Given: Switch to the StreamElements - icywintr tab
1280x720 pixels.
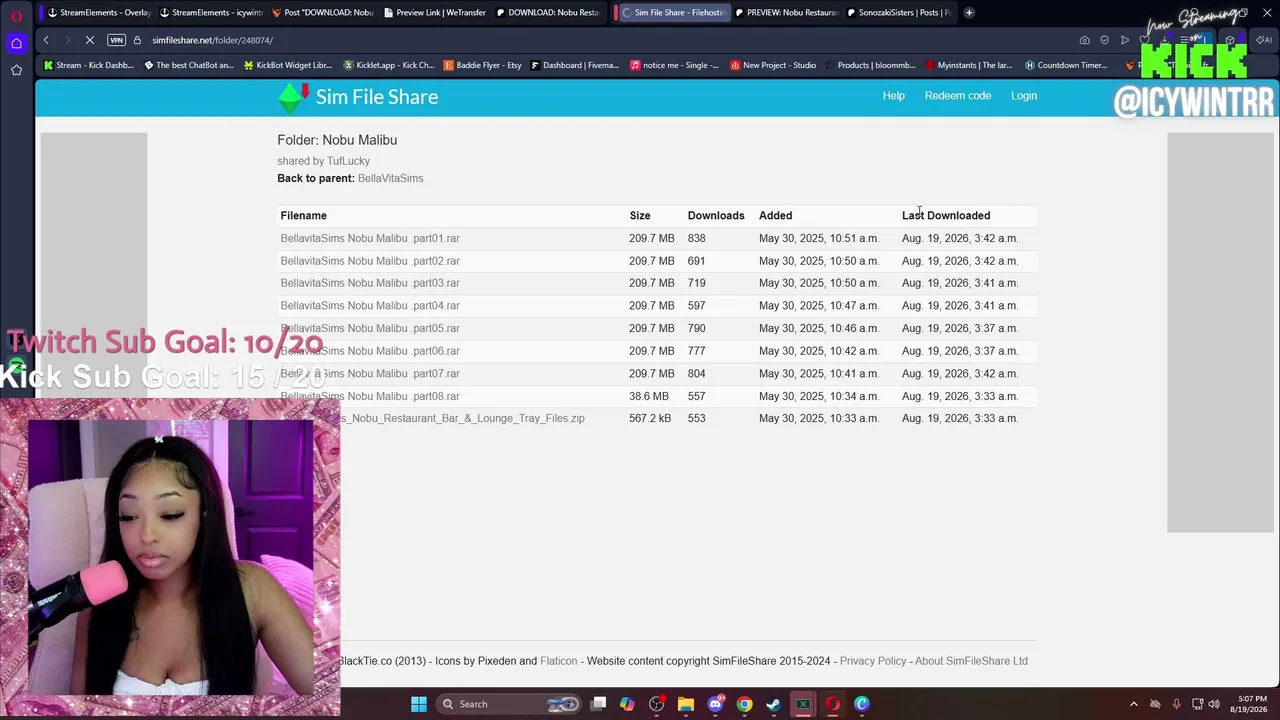Looking at the screenshot, I should coord(210,13).
